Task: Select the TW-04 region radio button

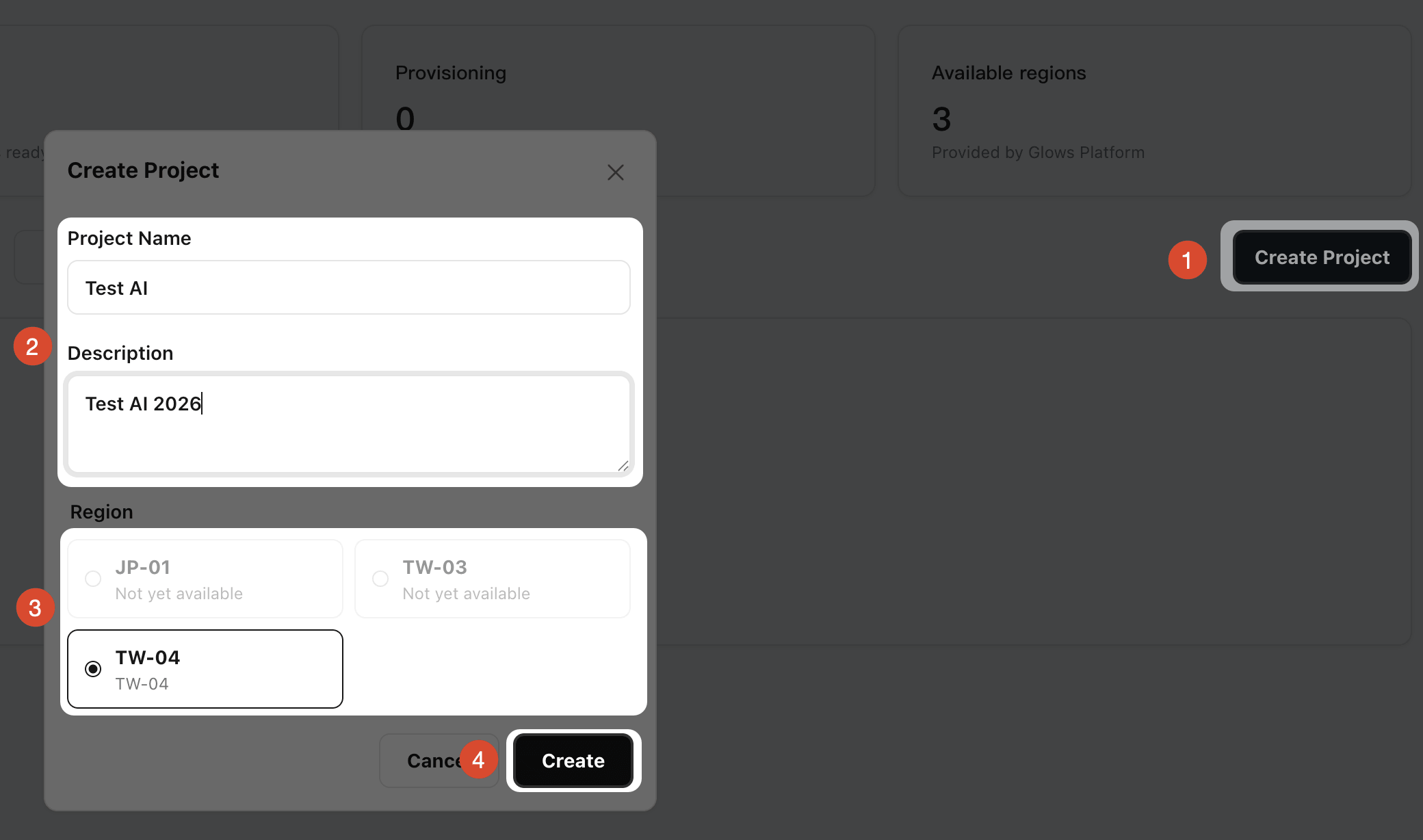Action: [x=93, y=669]
